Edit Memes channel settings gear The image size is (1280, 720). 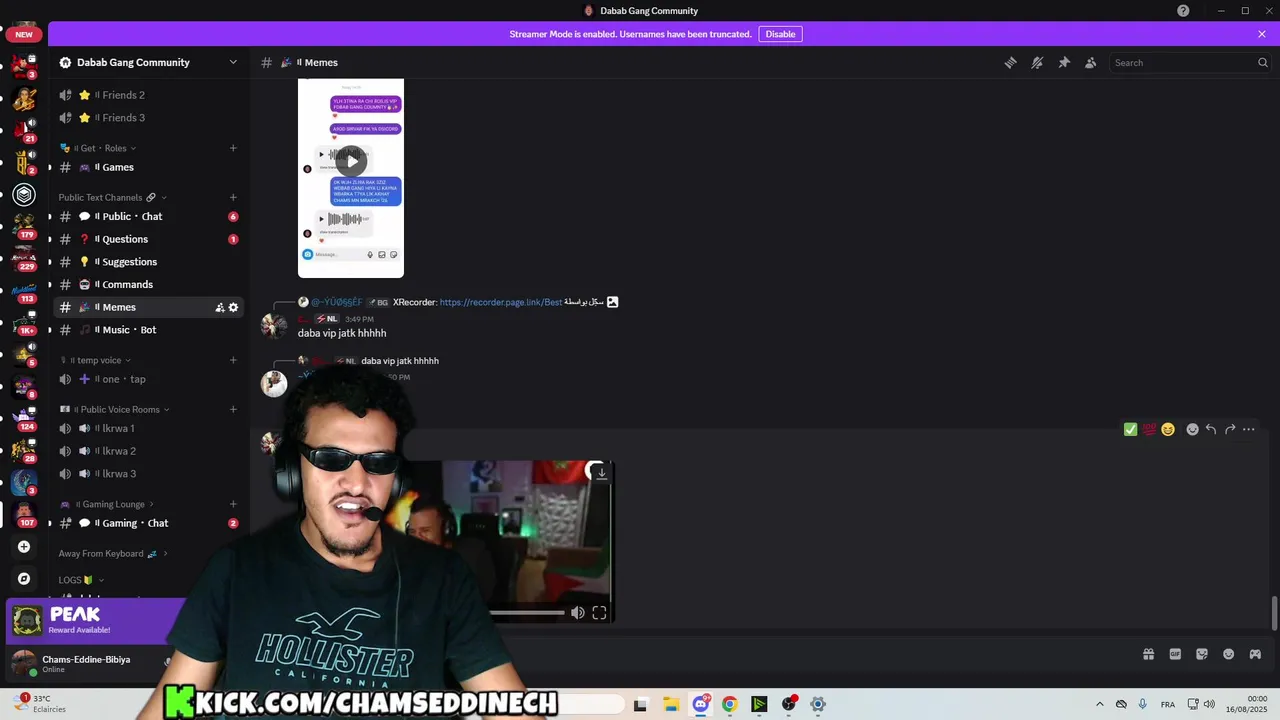pos(234,308)
